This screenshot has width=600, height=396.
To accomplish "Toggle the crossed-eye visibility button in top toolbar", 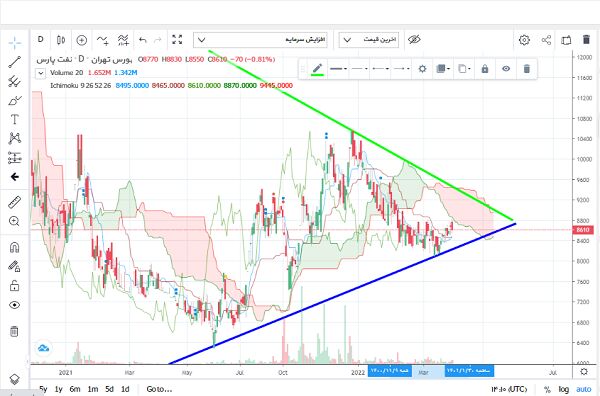I will point(414,40).
